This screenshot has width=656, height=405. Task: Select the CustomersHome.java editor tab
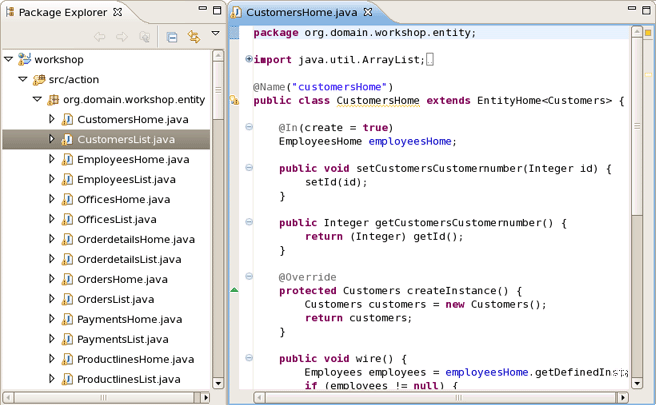[301, 12]
